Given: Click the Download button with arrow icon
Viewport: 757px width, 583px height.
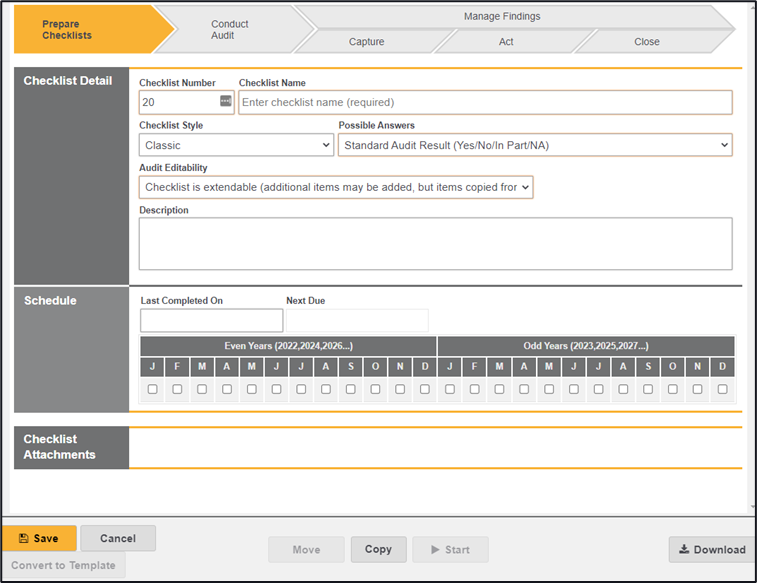Looking at the screenshot, I should 711,549.
